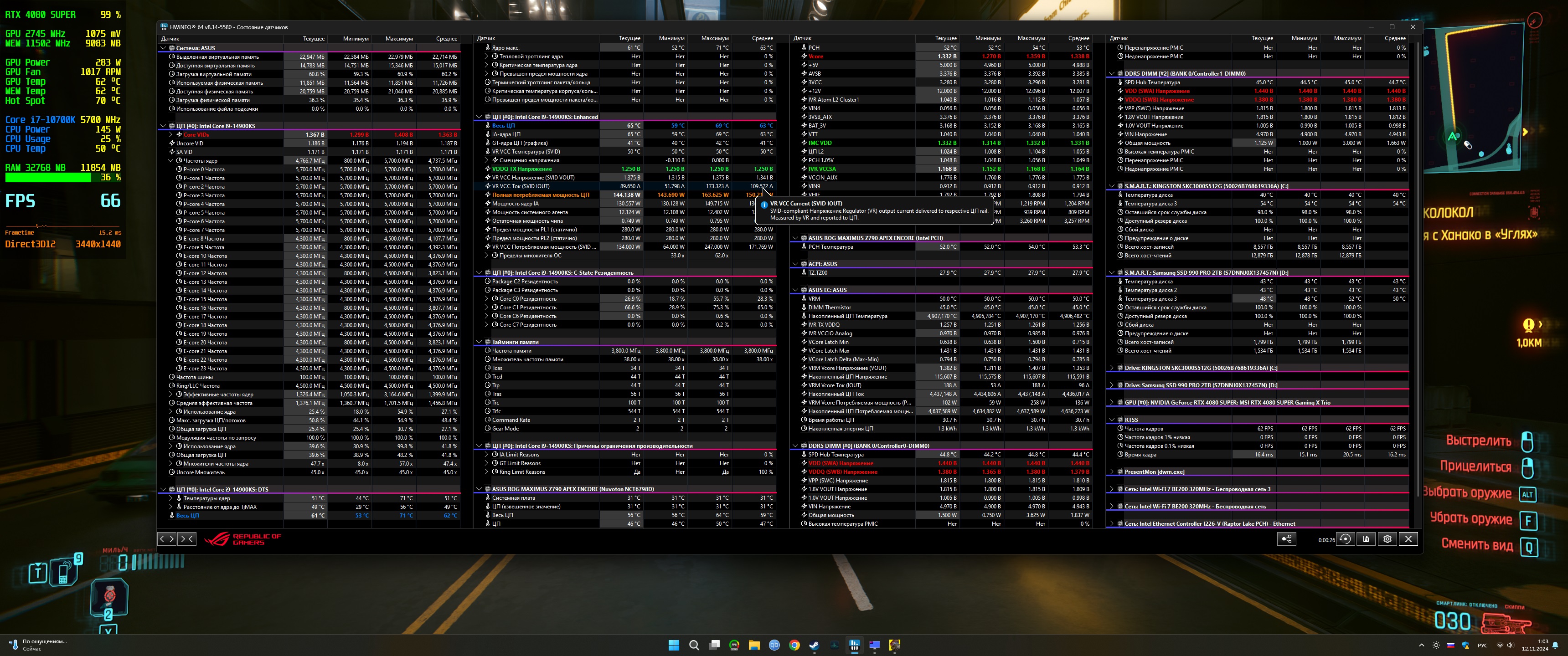Image resolution: width=1568 pixels, height=656 pixels.
Task: Expand the PresentMon [dwm.exe] group
Action: tap(1111, 471)
